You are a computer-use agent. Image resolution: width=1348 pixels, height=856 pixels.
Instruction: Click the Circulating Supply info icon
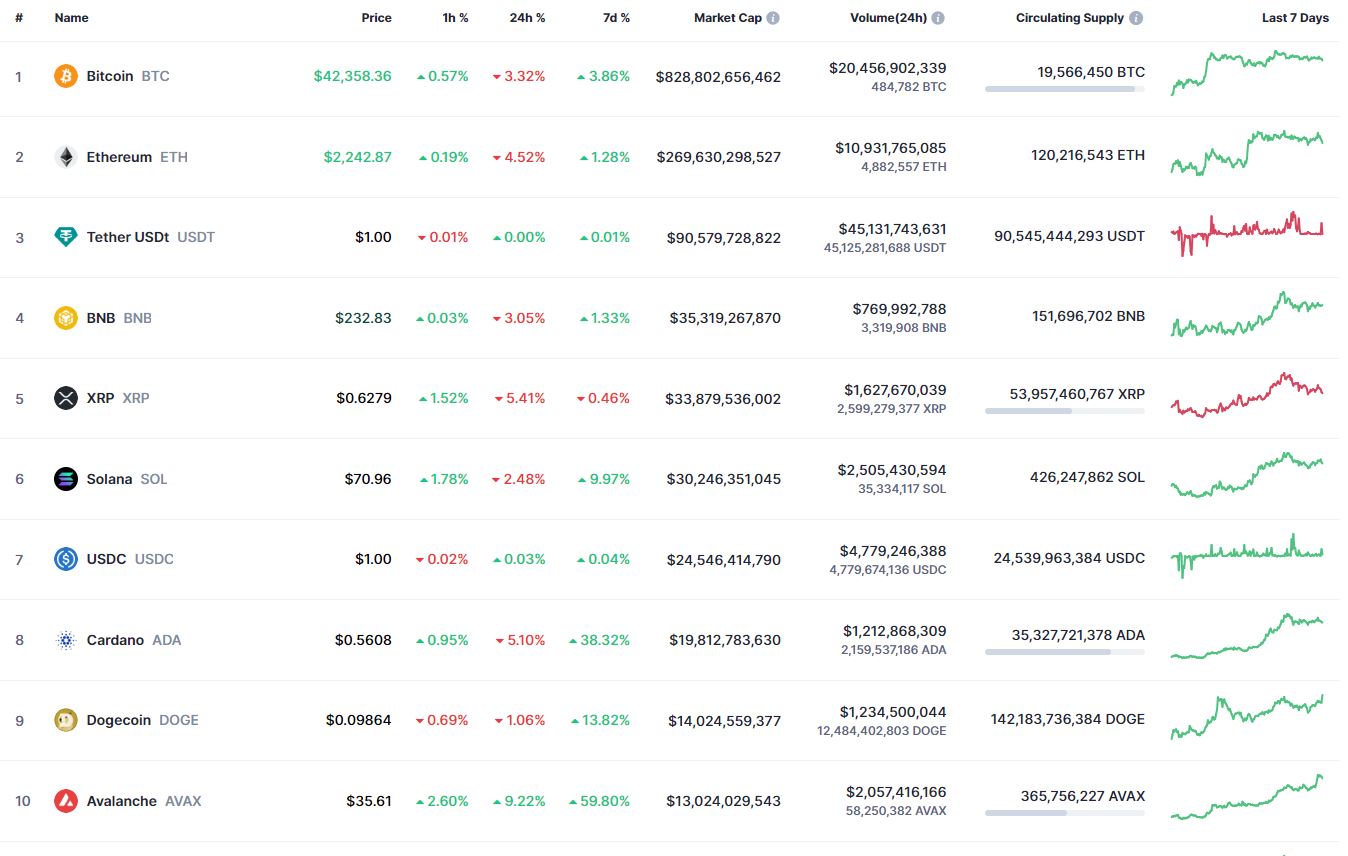(1136, 18)
